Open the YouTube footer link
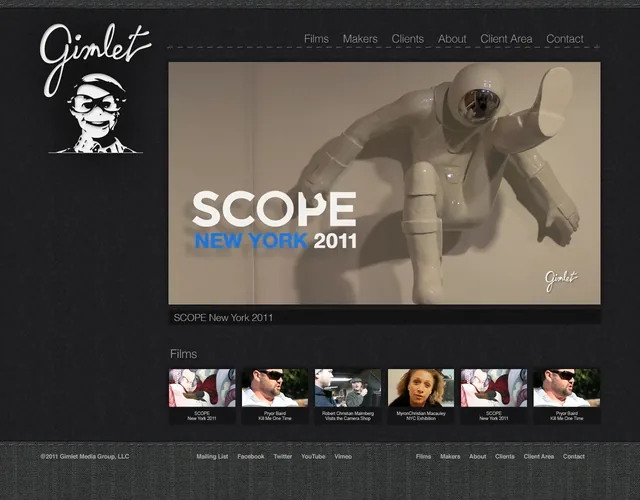Screen dimensions: 640x500 pyautogui.click(x=313, y=456)
